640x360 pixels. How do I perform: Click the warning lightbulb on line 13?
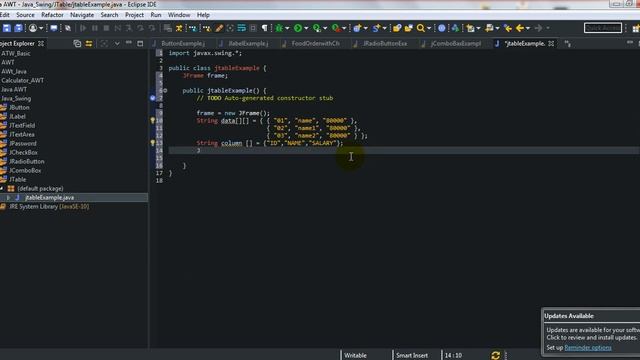(x=153, y=143)
